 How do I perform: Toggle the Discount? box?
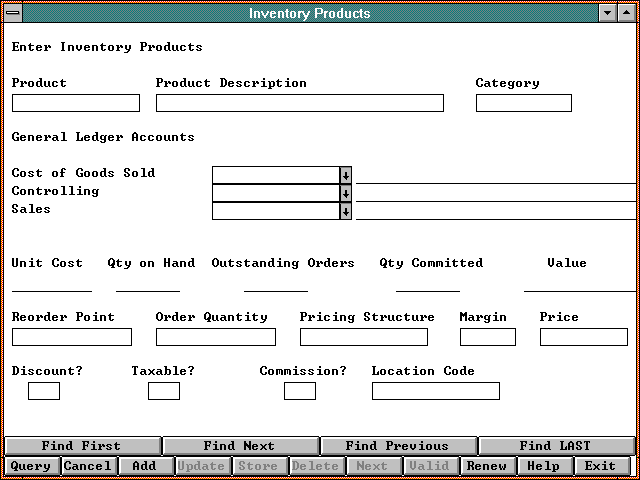tap(44, 391)
